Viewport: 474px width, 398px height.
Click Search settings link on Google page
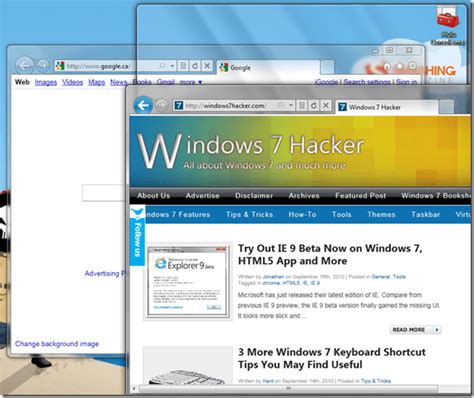[367, 82]
